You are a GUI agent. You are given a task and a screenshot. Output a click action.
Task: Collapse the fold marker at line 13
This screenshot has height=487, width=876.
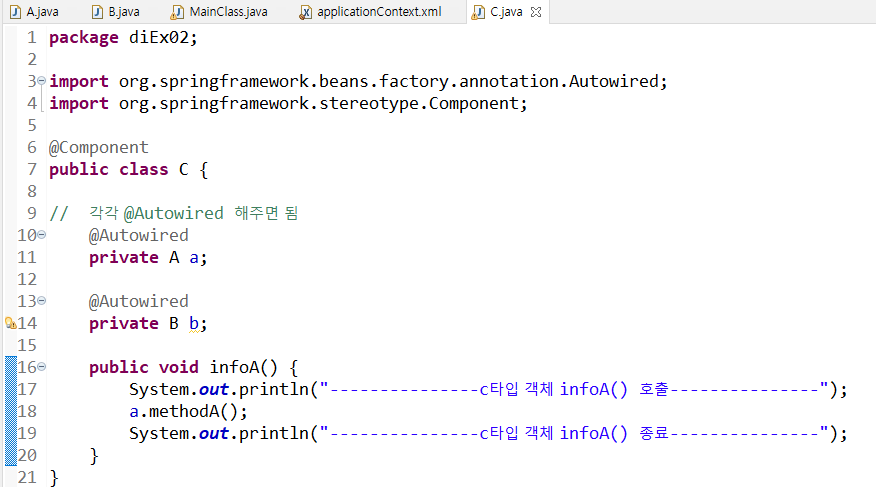(x=41, y=301)
